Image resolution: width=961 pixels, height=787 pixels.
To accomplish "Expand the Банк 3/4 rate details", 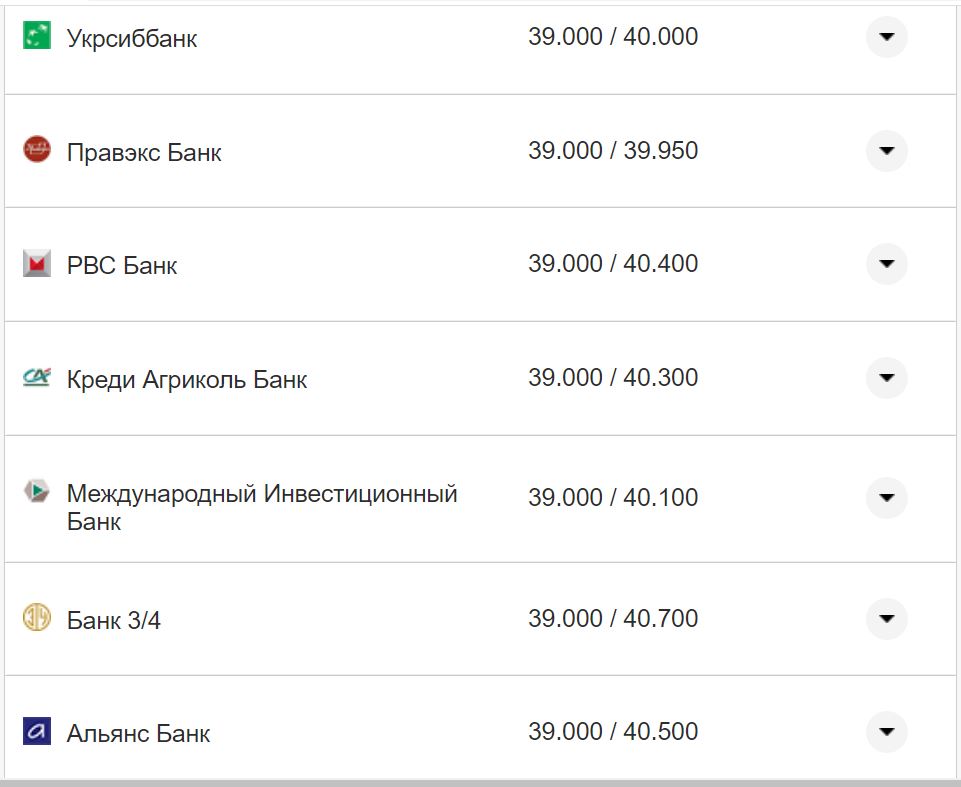I will [886, 619].
